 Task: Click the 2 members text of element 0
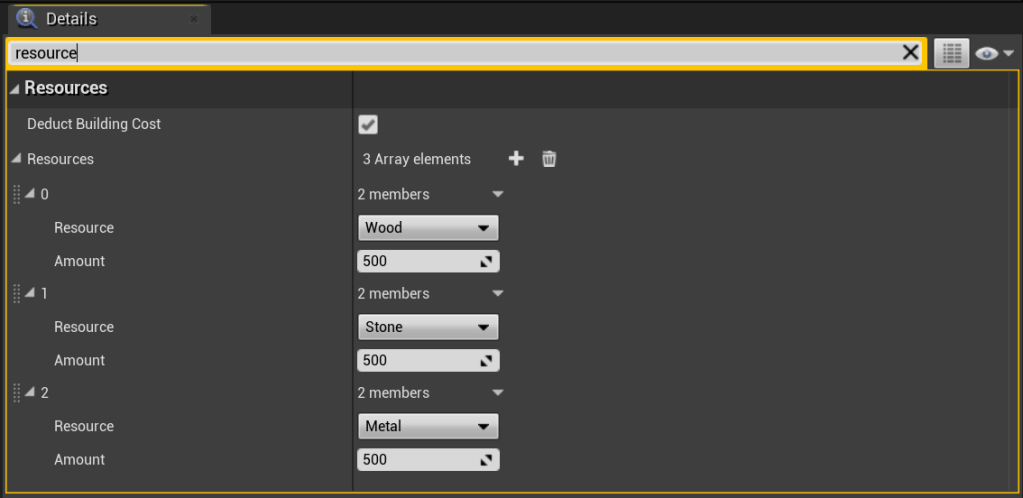point(393,195)
